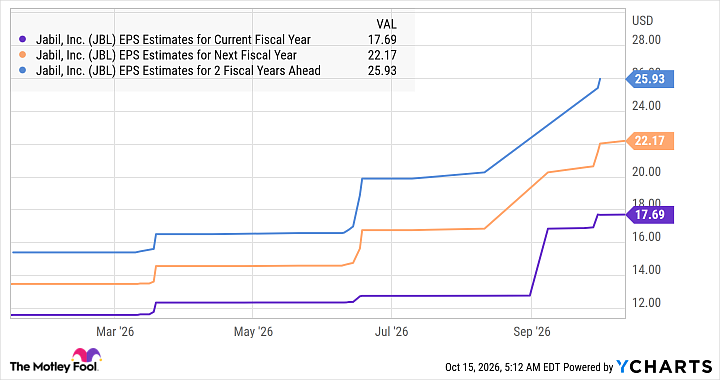Click the Jul '26 axis label

(391, 332)
